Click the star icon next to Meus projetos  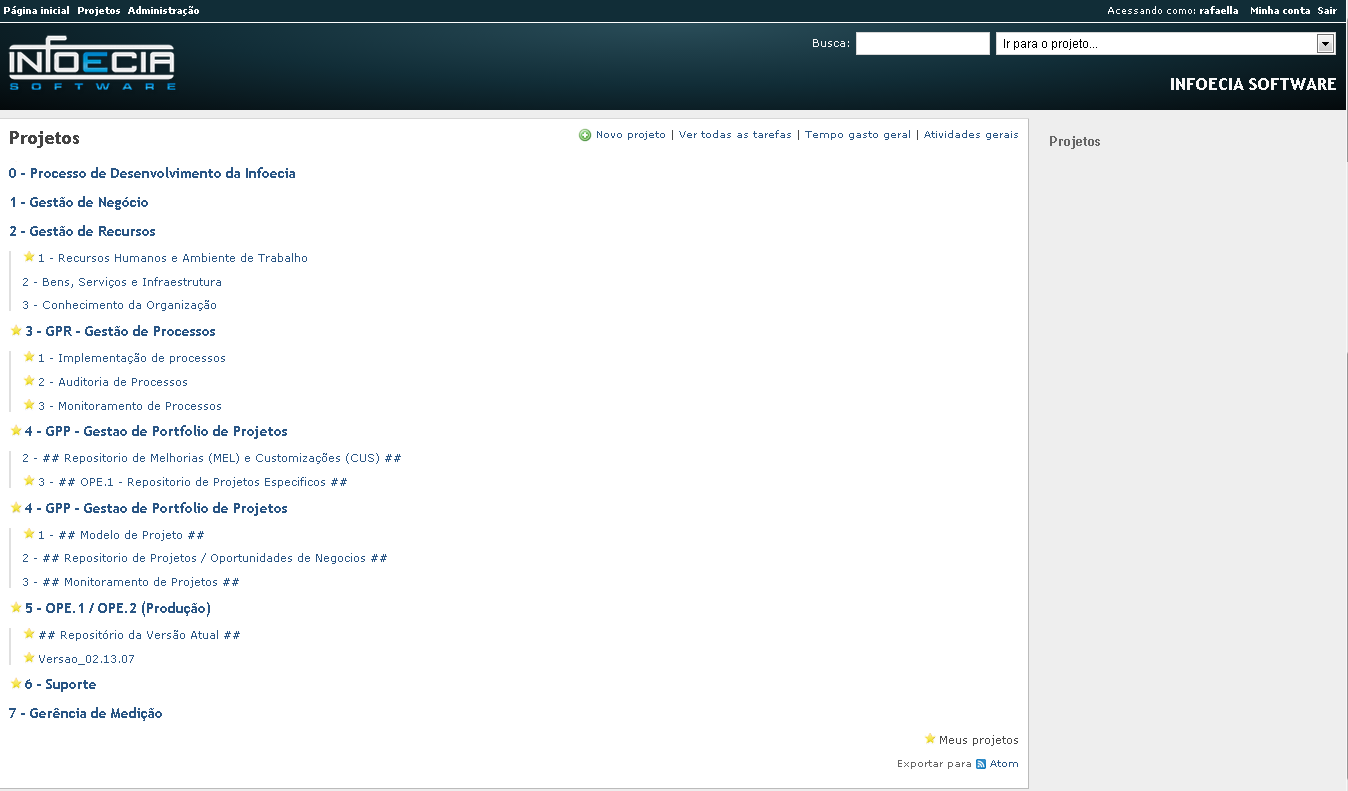[930, 739]
